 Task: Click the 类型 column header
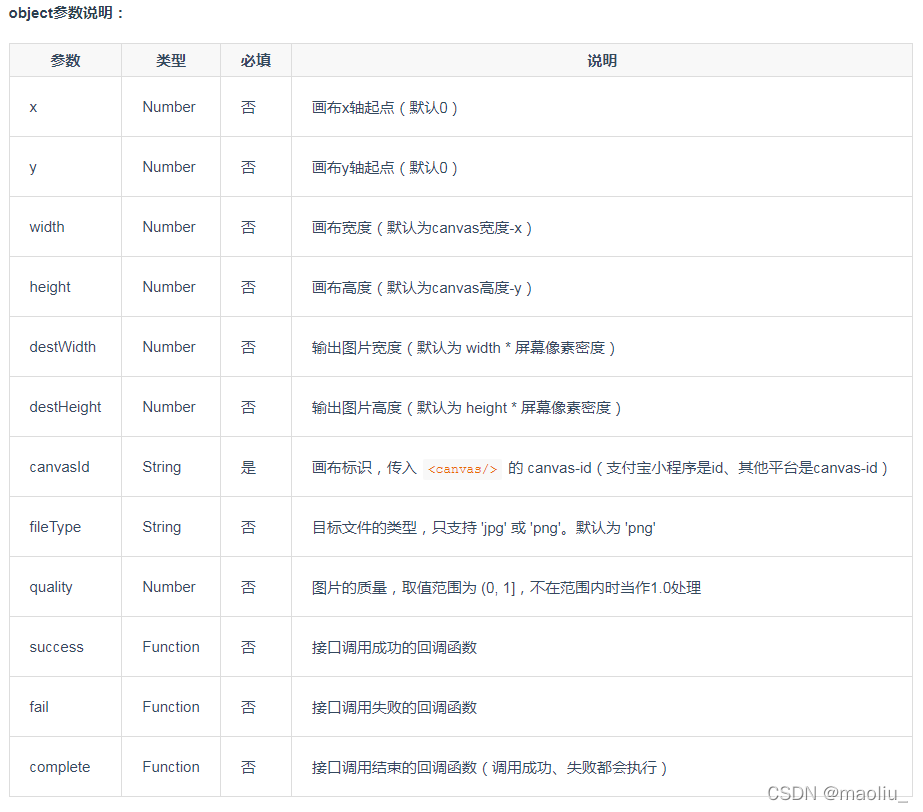coord(170,60)
